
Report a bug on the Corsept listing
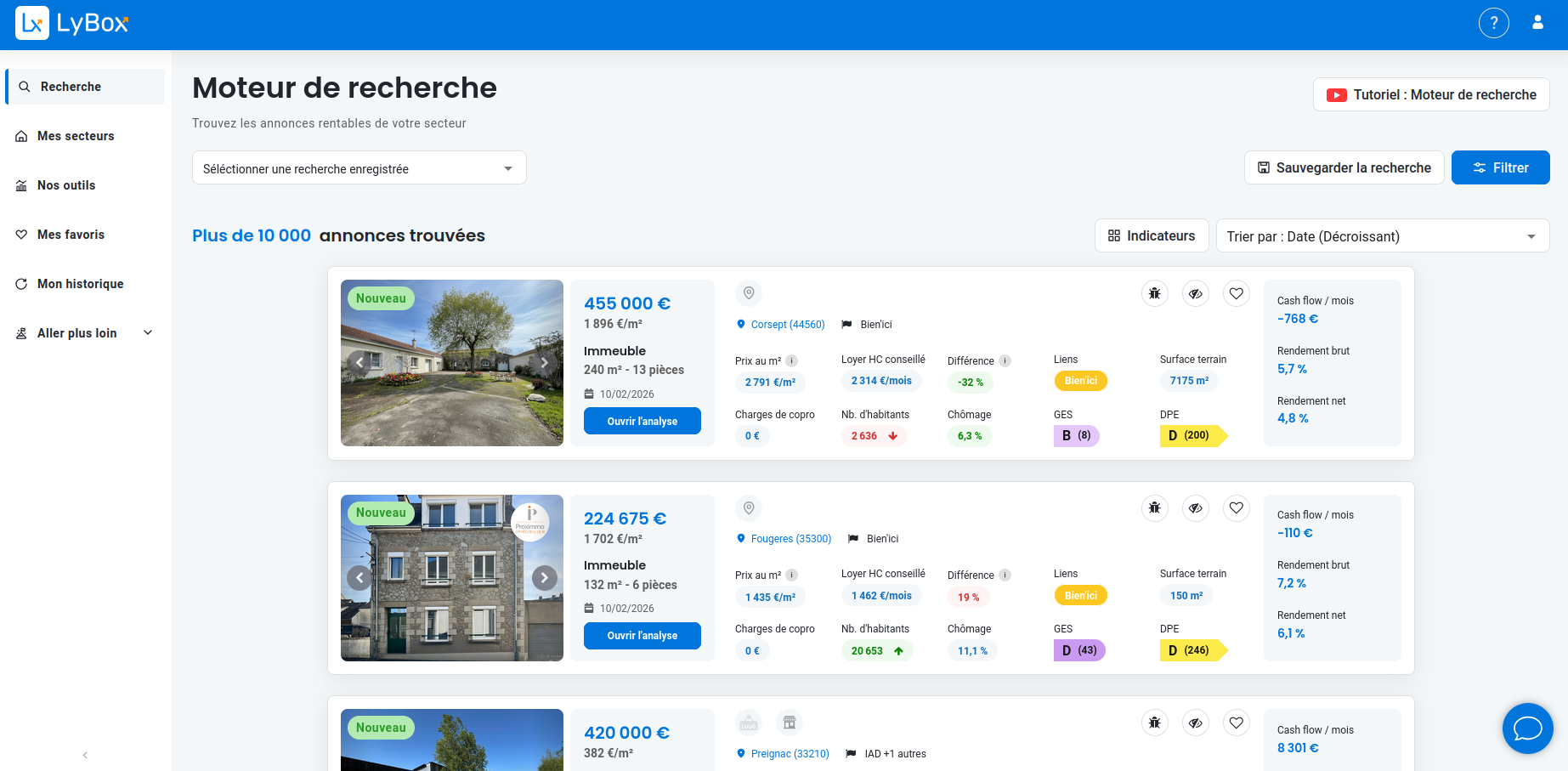[1154, 293]
